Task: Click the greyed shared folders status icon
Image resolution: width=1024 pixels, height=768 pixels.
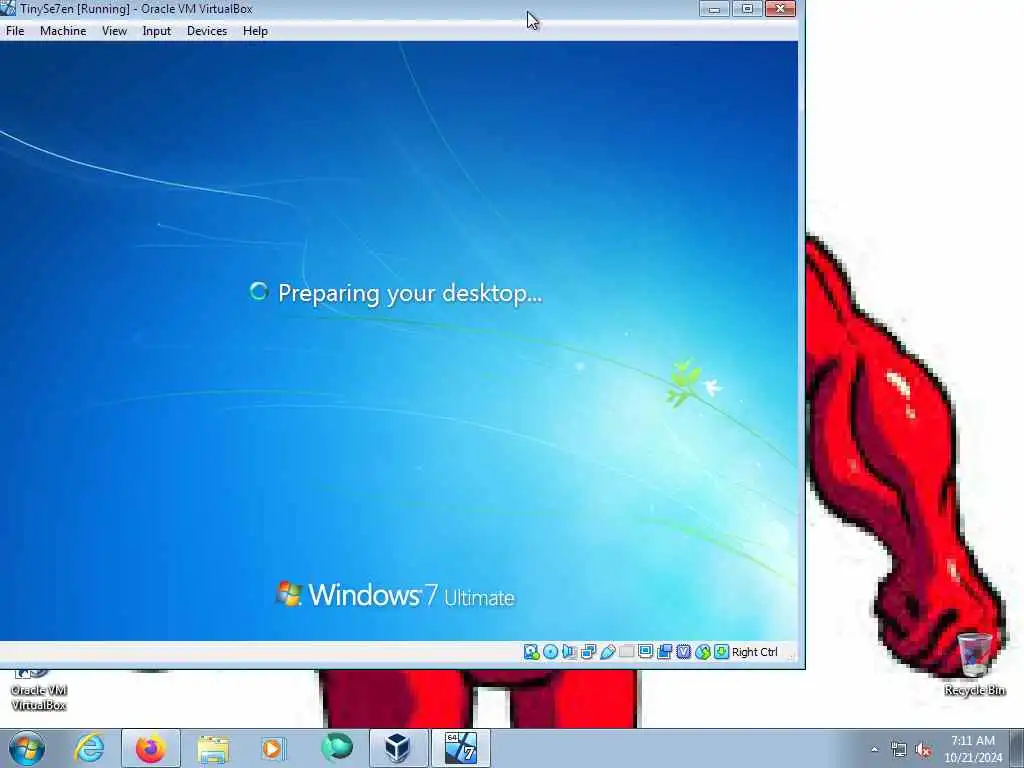Action: click(x=626, y=652)
